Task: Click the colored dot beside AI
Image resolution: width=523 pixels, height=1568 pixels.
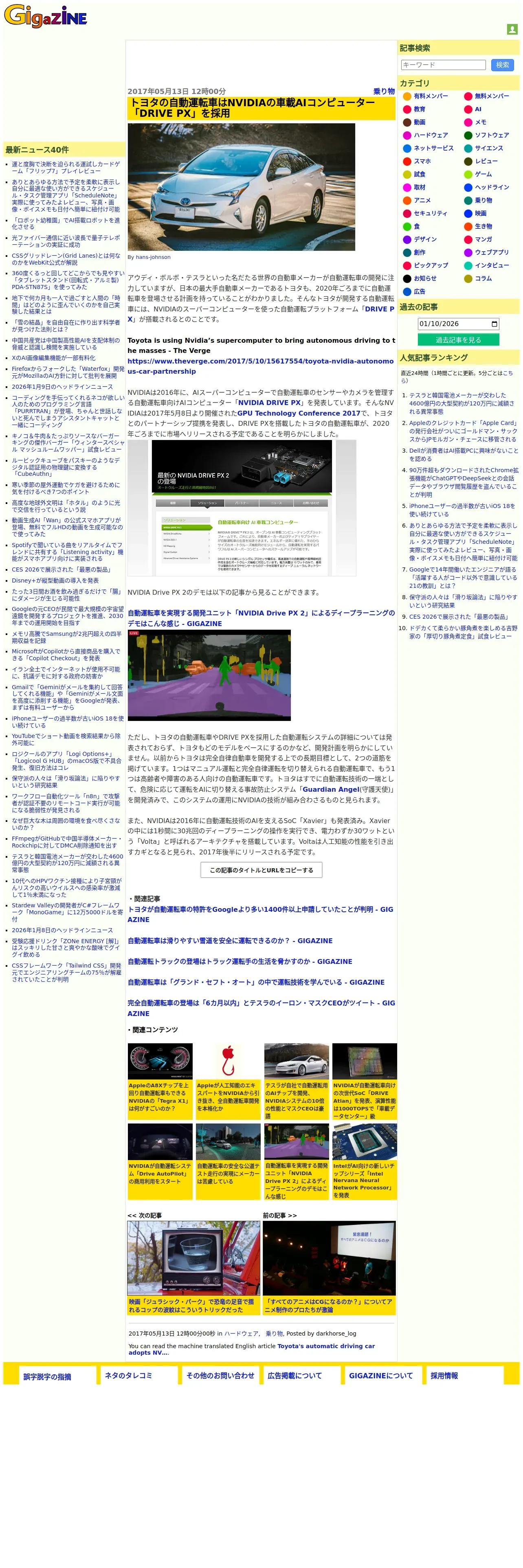Action: [x=468, y=109]
